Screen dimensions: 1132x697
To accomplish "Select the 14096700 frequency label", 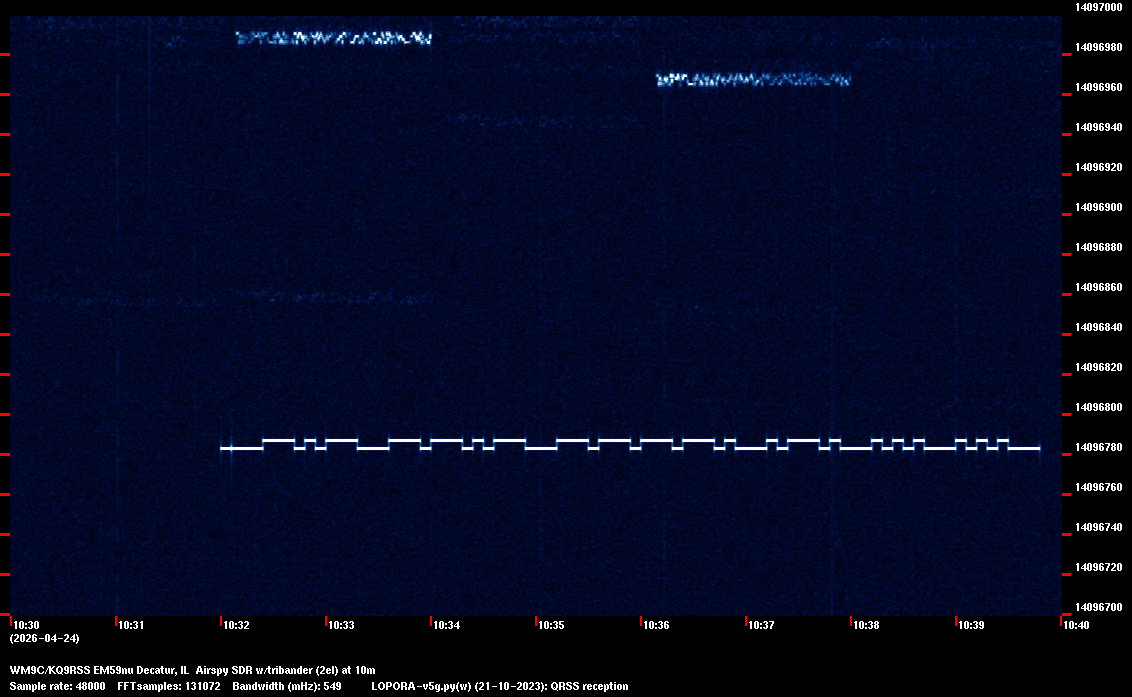I will [1098, 607].
